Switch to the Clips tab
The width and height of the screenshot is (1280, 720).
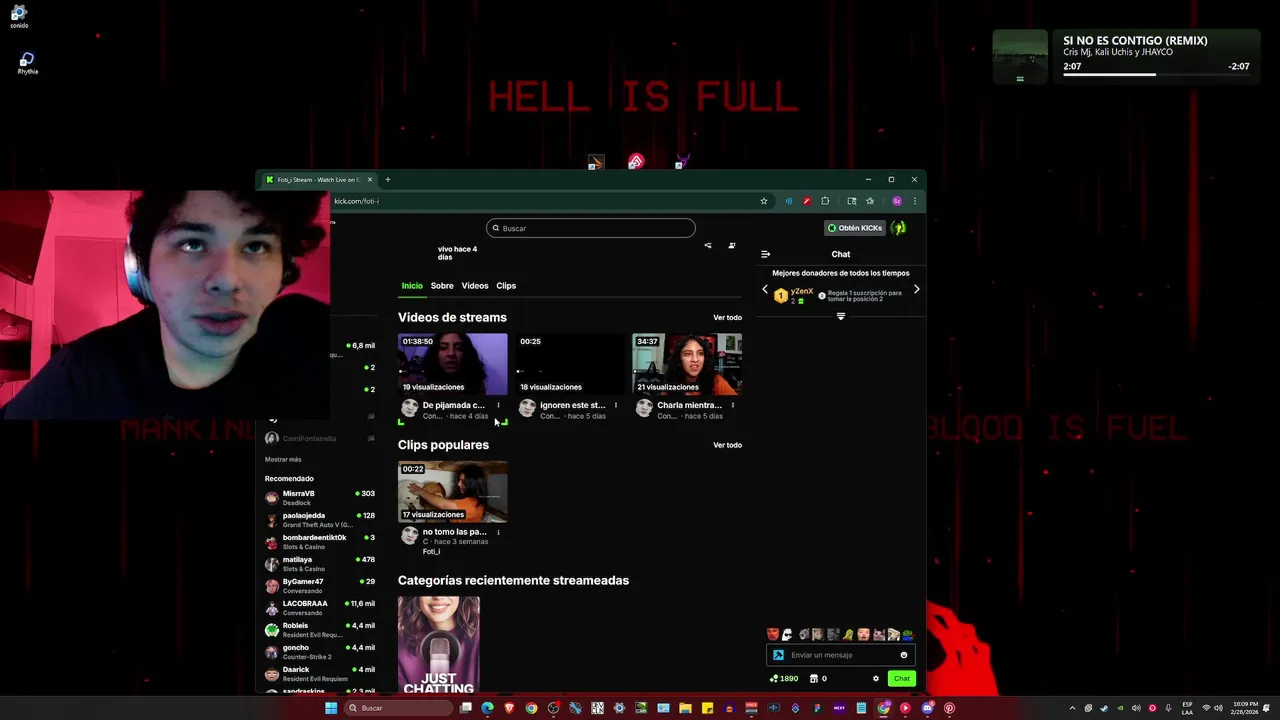[x=506, y=286]
